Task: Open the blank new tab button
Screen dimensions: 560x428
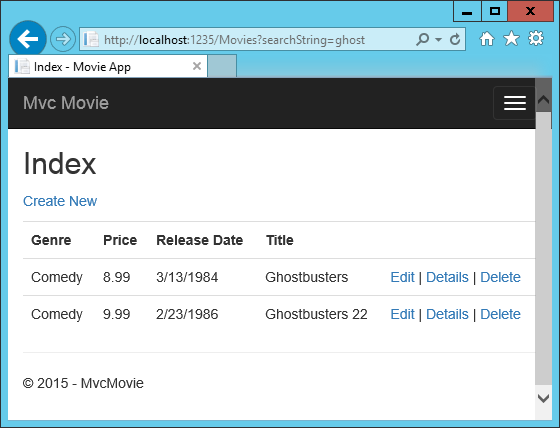Action: pos(222,66)
